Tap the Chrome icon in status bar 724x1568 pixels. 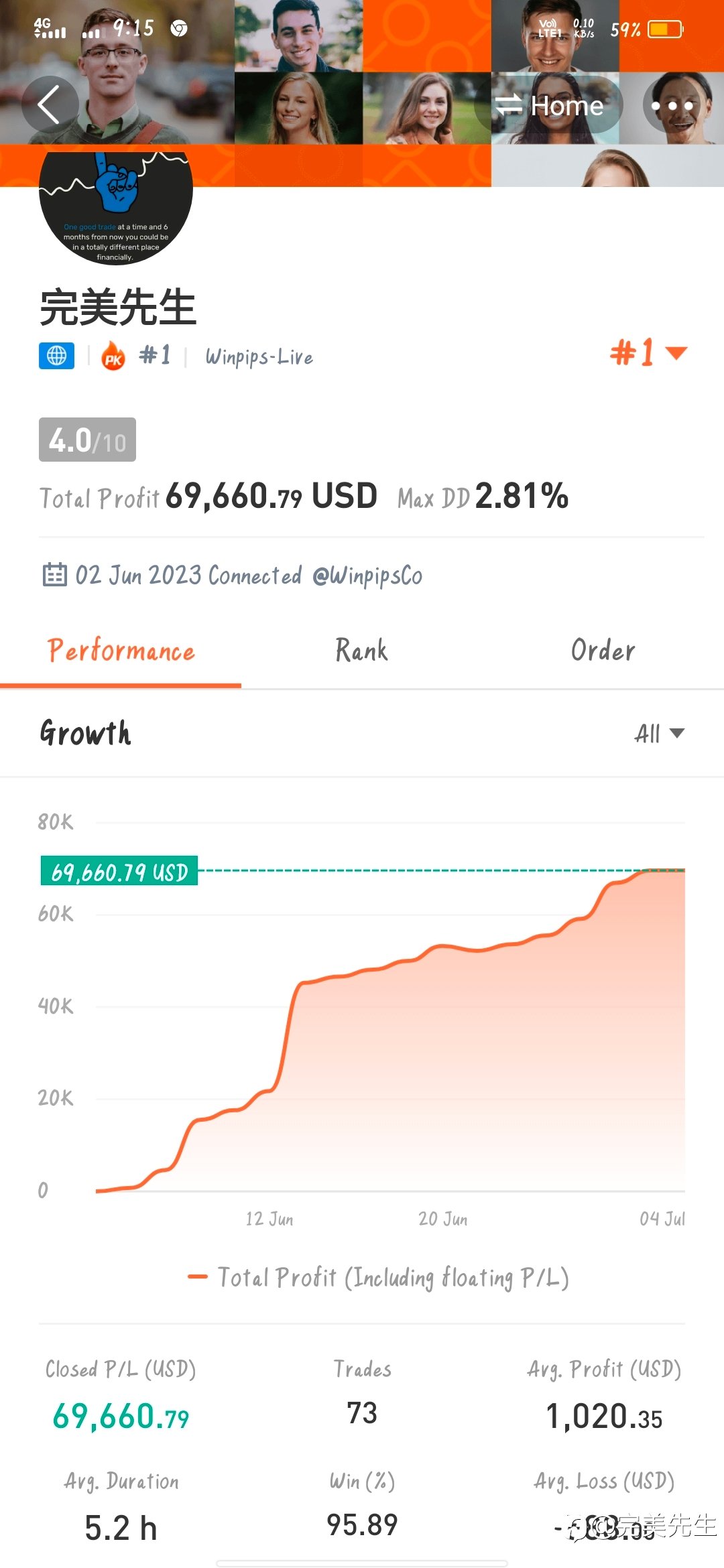click(x=179, y=28)
